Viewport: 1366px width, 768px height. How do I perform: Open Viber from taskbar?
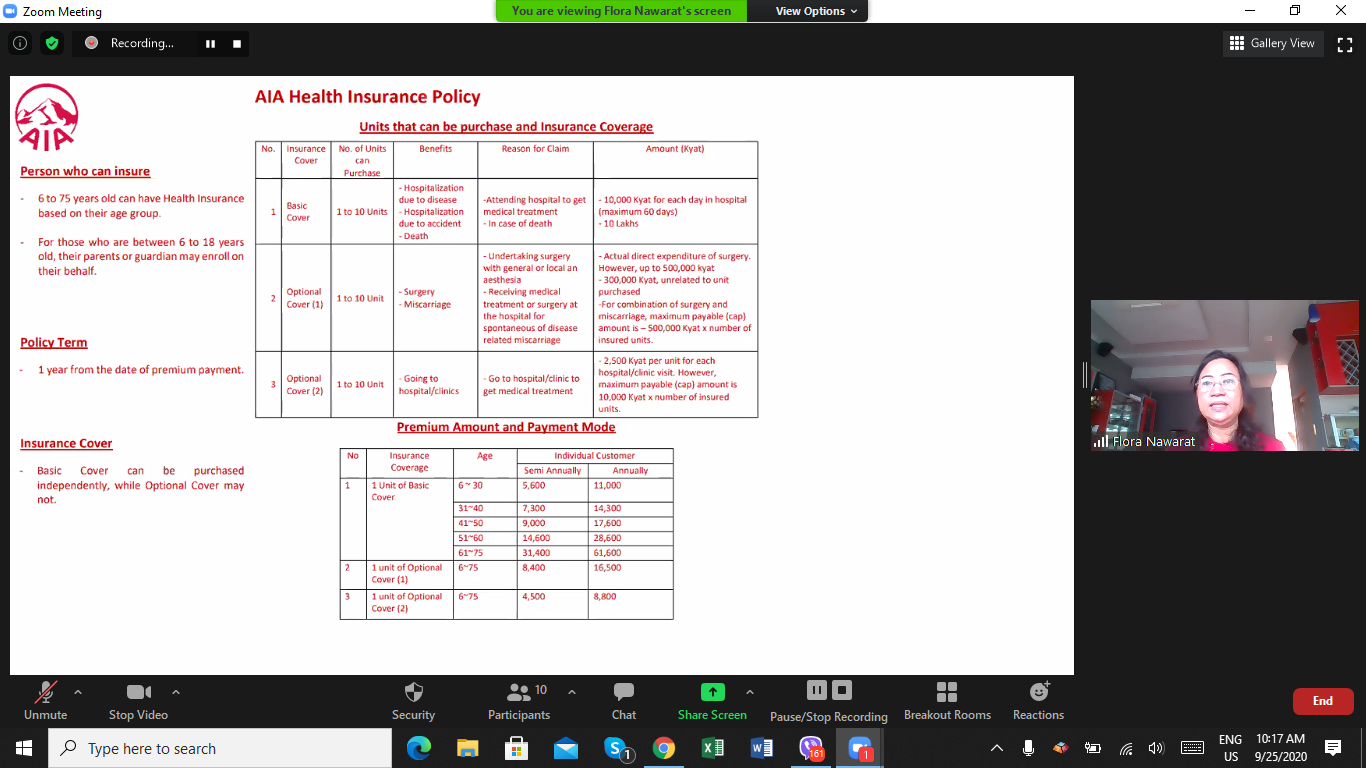pyautogui.click(x=811, y=748)
